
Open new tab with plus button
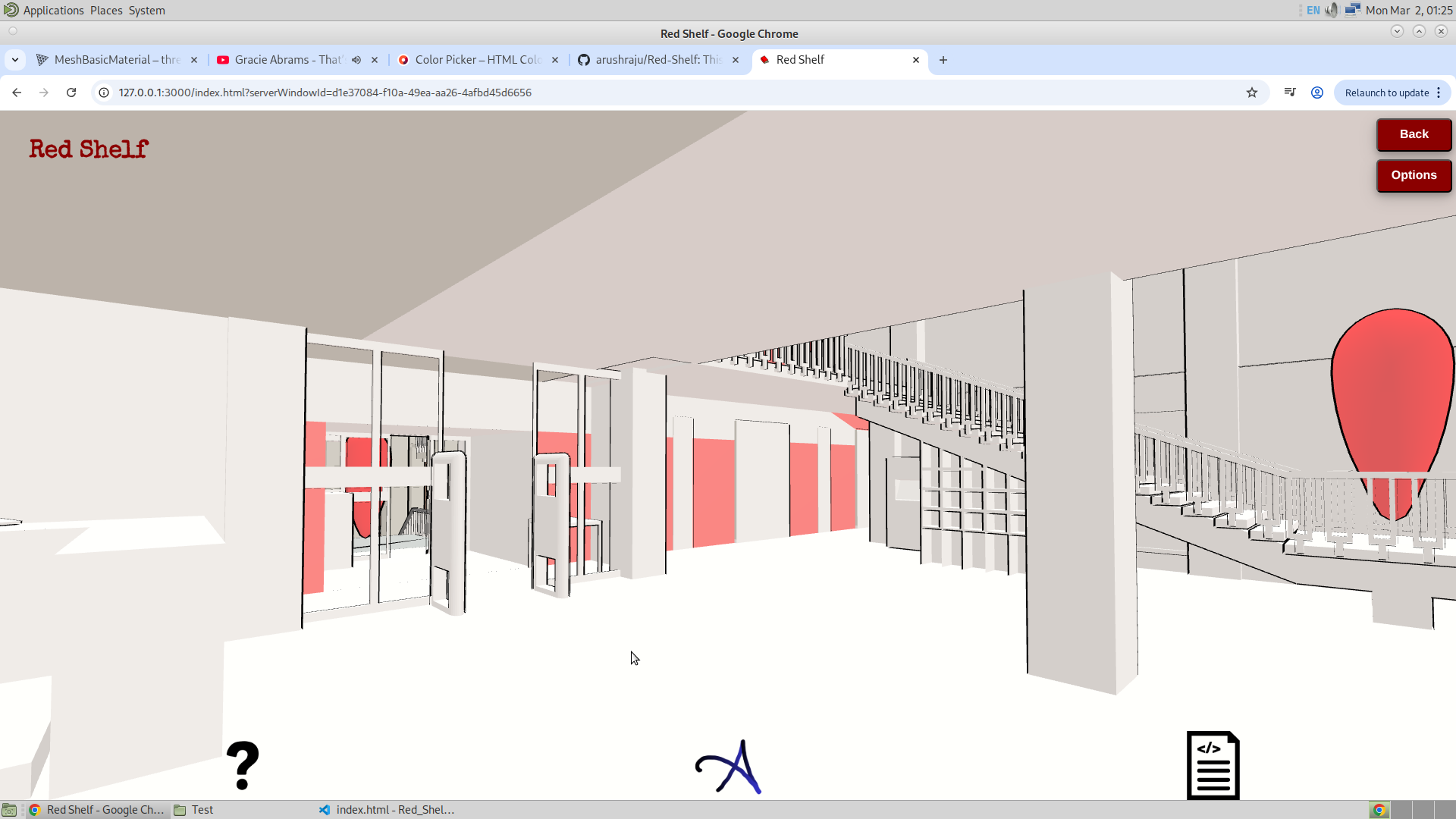pyautogui.click(x=943, y=60)
